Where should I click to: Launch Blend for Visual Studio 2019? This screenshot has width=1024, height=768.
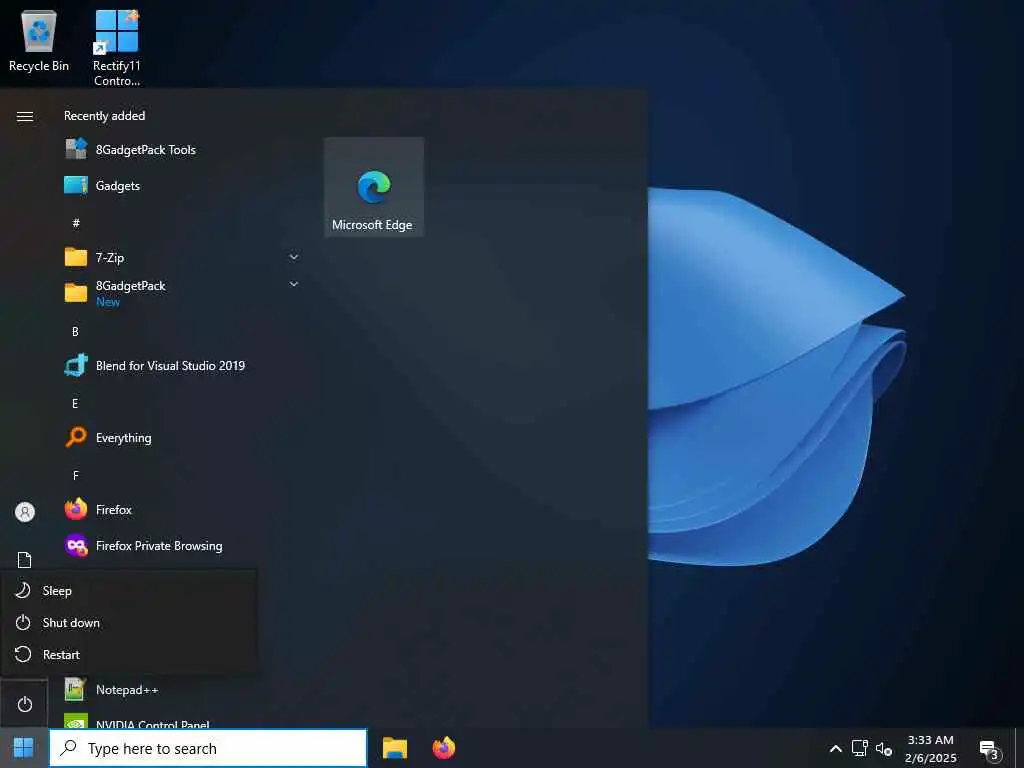183,366
